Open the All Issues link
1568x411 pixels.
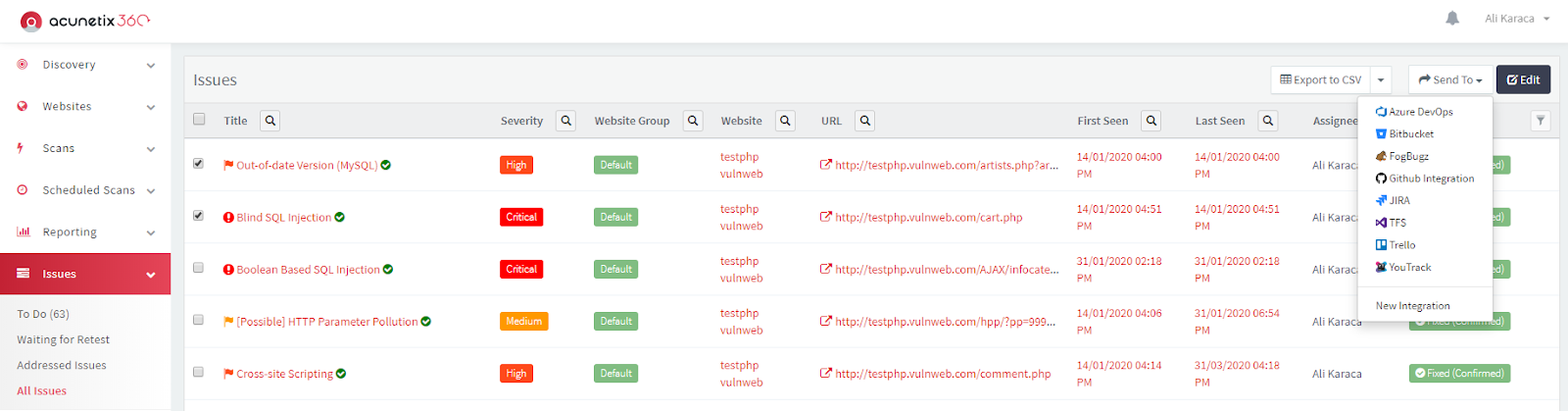coord(41,390)
